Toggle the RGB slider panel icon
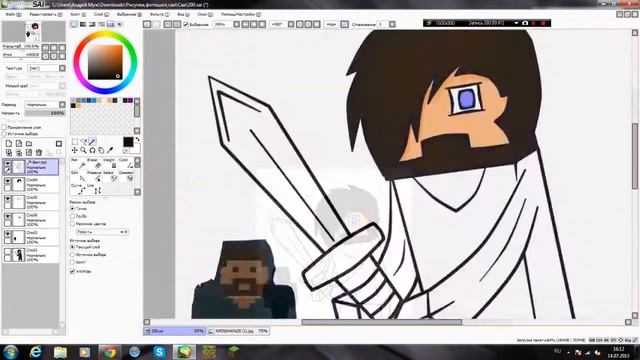The height and width of the screenshot is (360, 640). [83, 24]
